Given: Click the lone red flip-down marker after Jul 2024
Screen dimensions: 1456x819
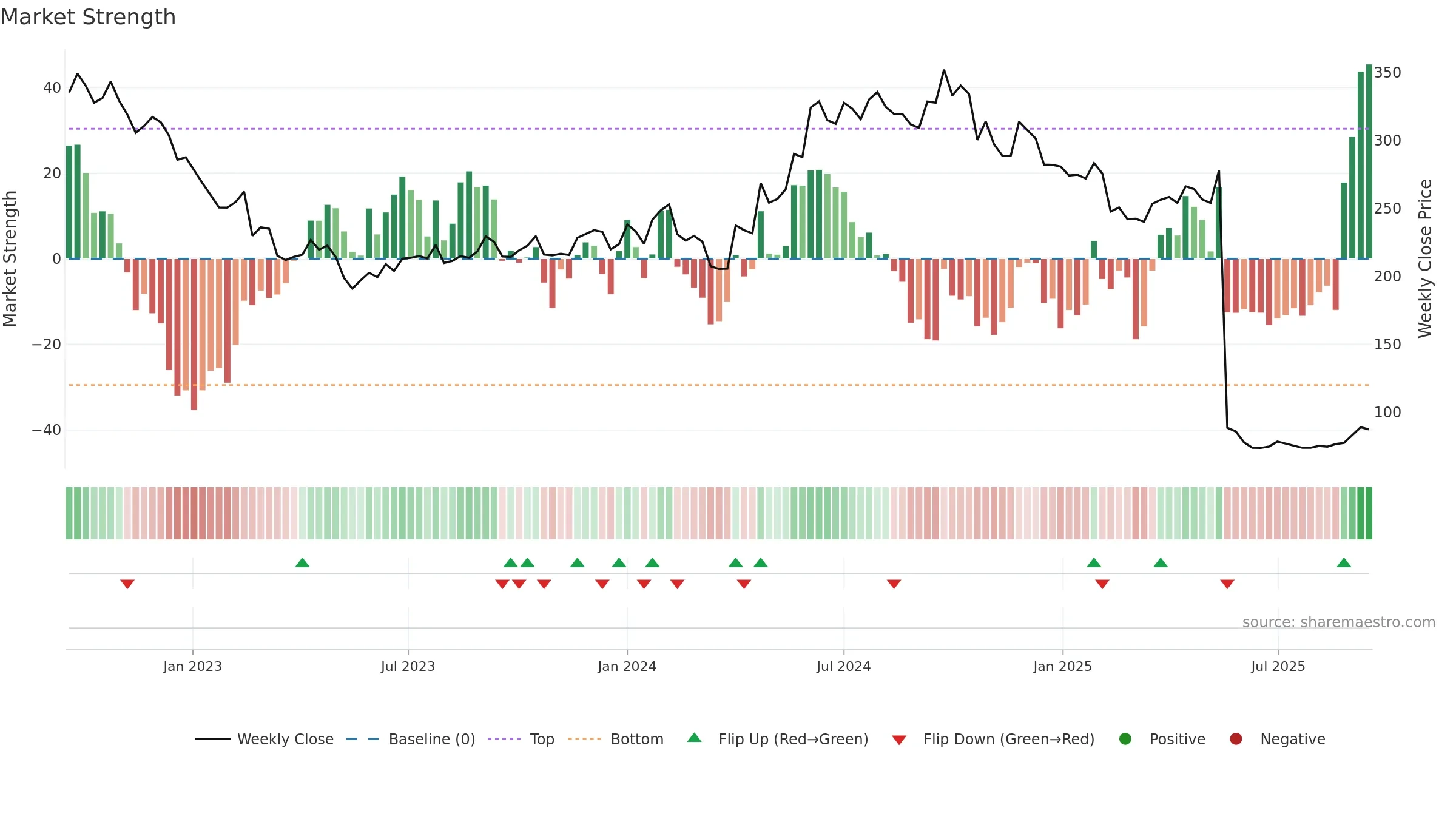Looking at the screenshot, I should click(x=894, y=584).
